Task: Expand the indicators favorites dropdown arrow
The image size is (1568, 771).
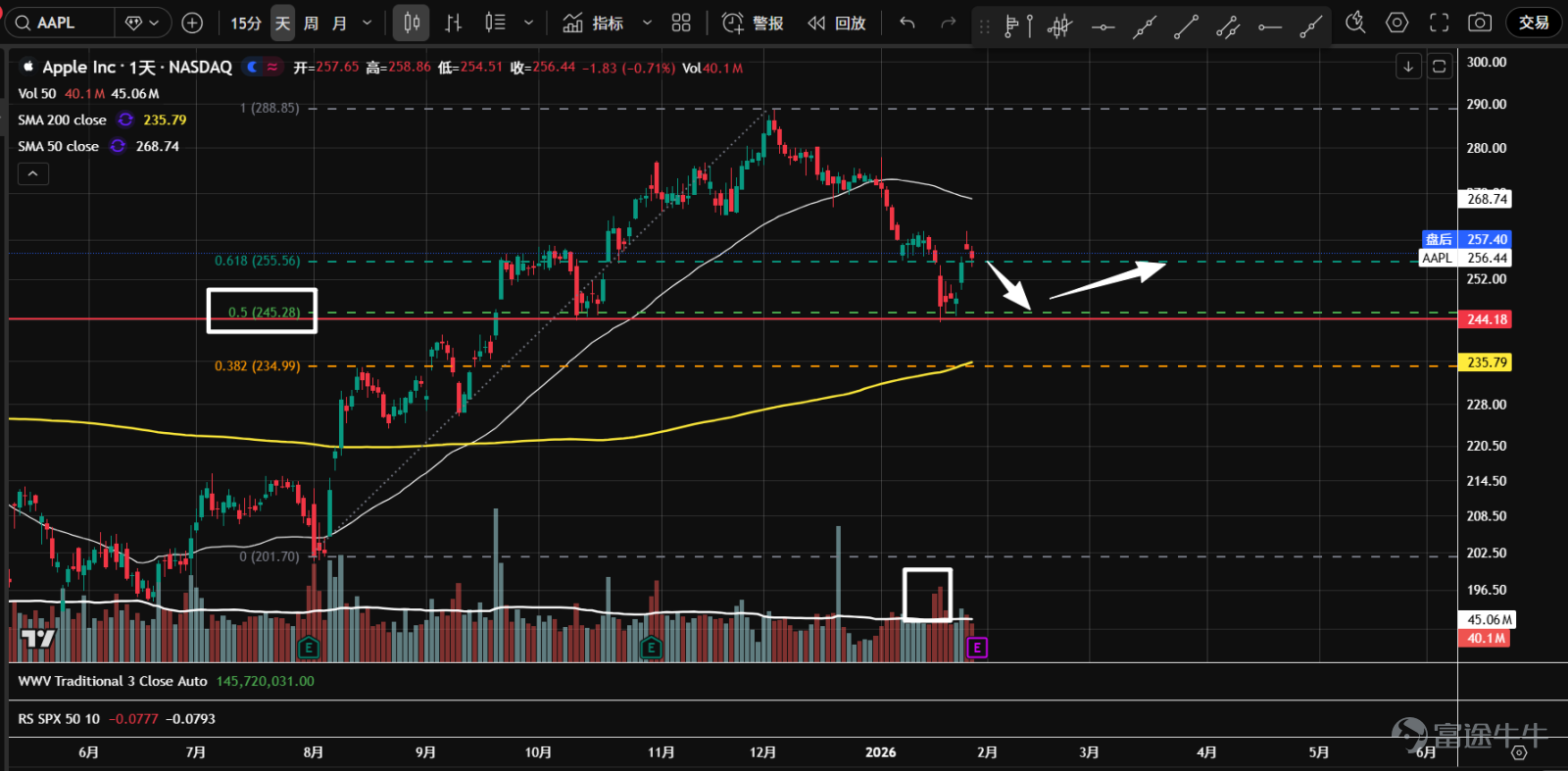Action: [x=647, y=23]
